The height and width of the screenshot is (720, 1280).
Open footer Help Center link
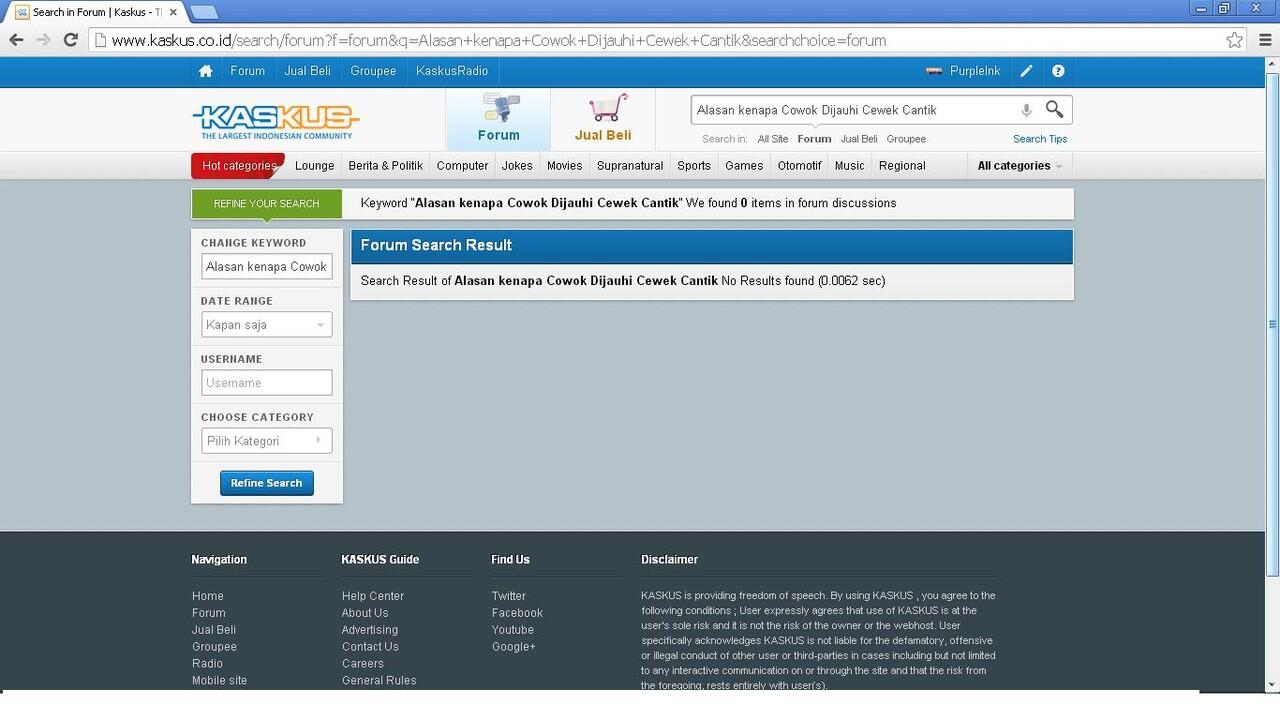(373, 596)
